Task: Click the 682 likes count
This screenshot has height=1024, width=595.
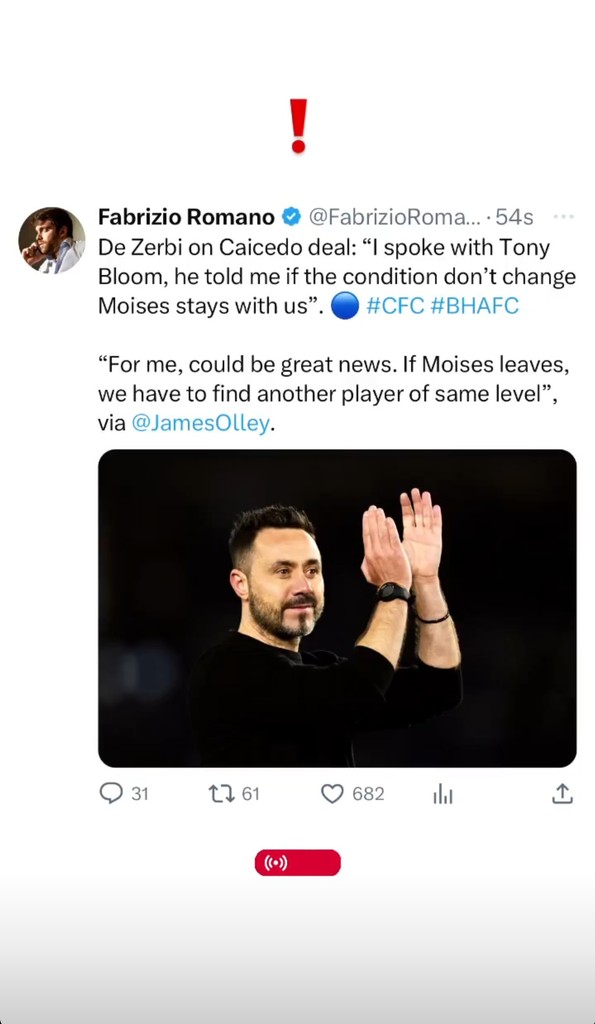Action: coord(368,794)
